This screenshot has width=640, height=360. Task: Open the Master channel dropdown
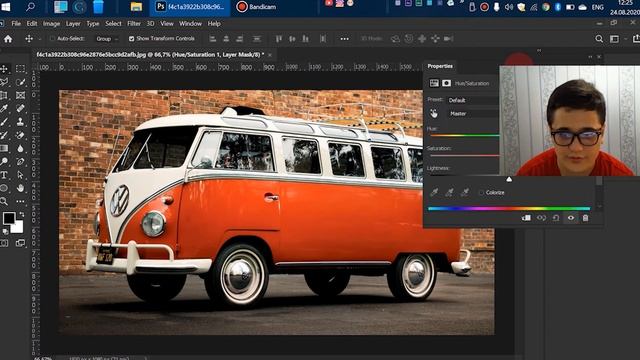473,113
